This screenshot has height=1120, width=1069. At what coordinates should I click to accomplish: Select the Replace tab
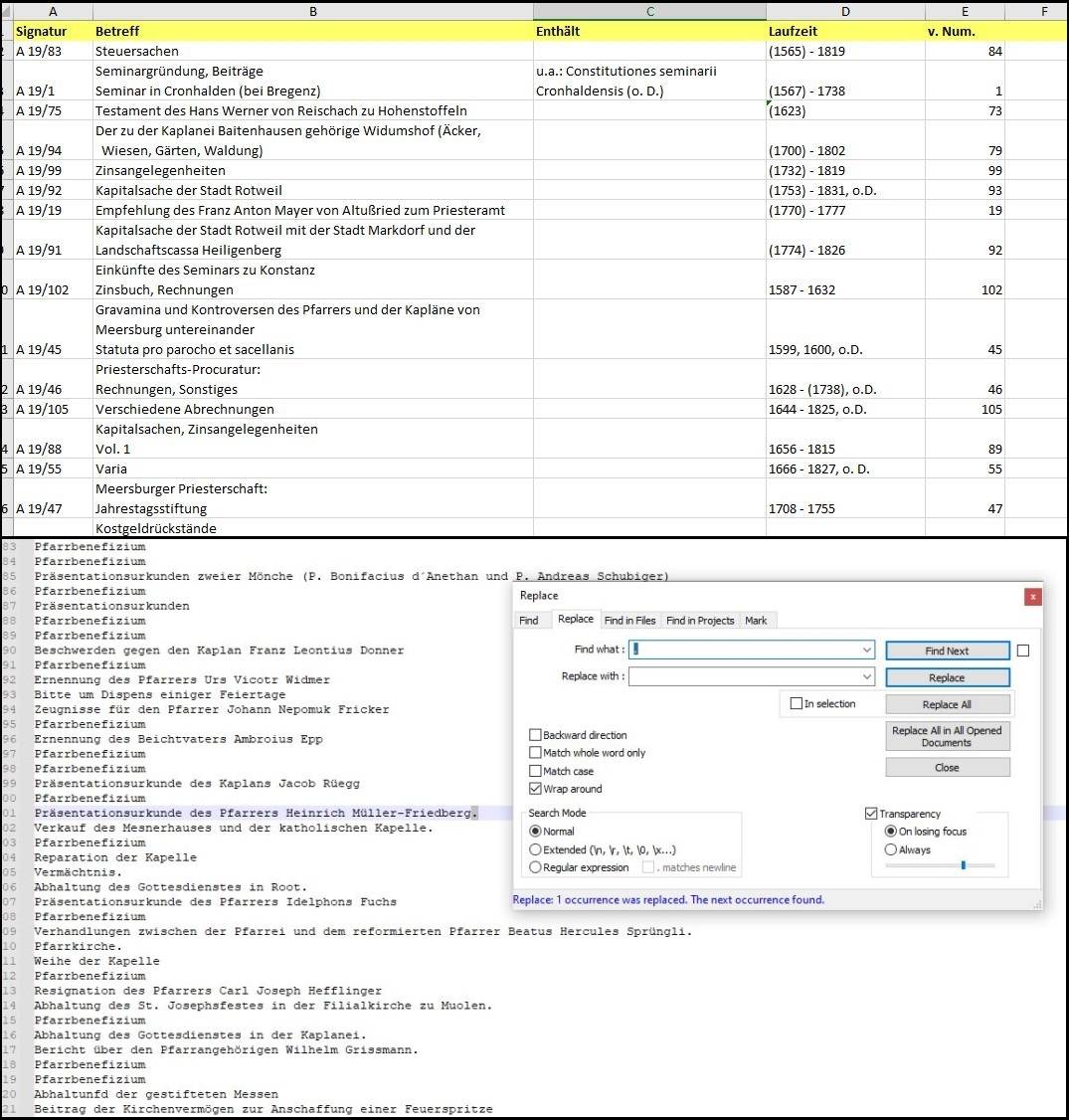(576, 620)
